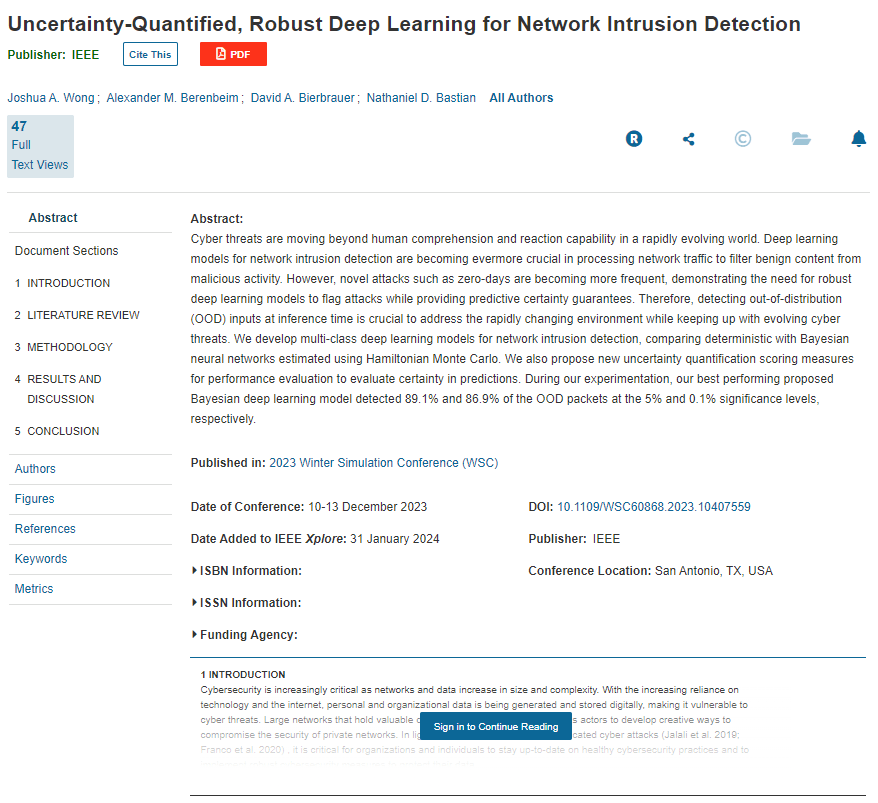Screen dimensions: 878x803
Task: Open the Keywords section
Action: tap(41, 559)
